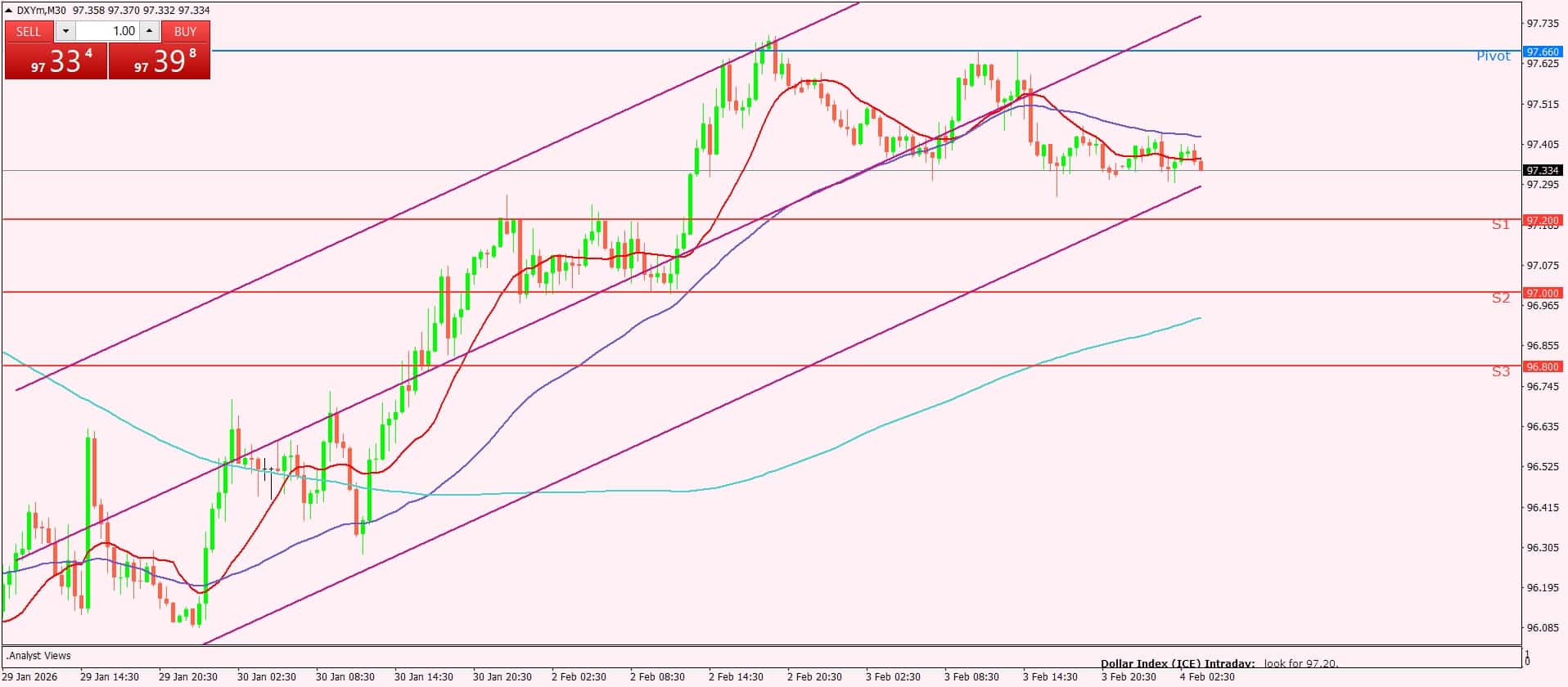The width and height of the screenshot is (1568, 687).
Task: Click the current price 97.334 marker
Action: pos(1542,171)
